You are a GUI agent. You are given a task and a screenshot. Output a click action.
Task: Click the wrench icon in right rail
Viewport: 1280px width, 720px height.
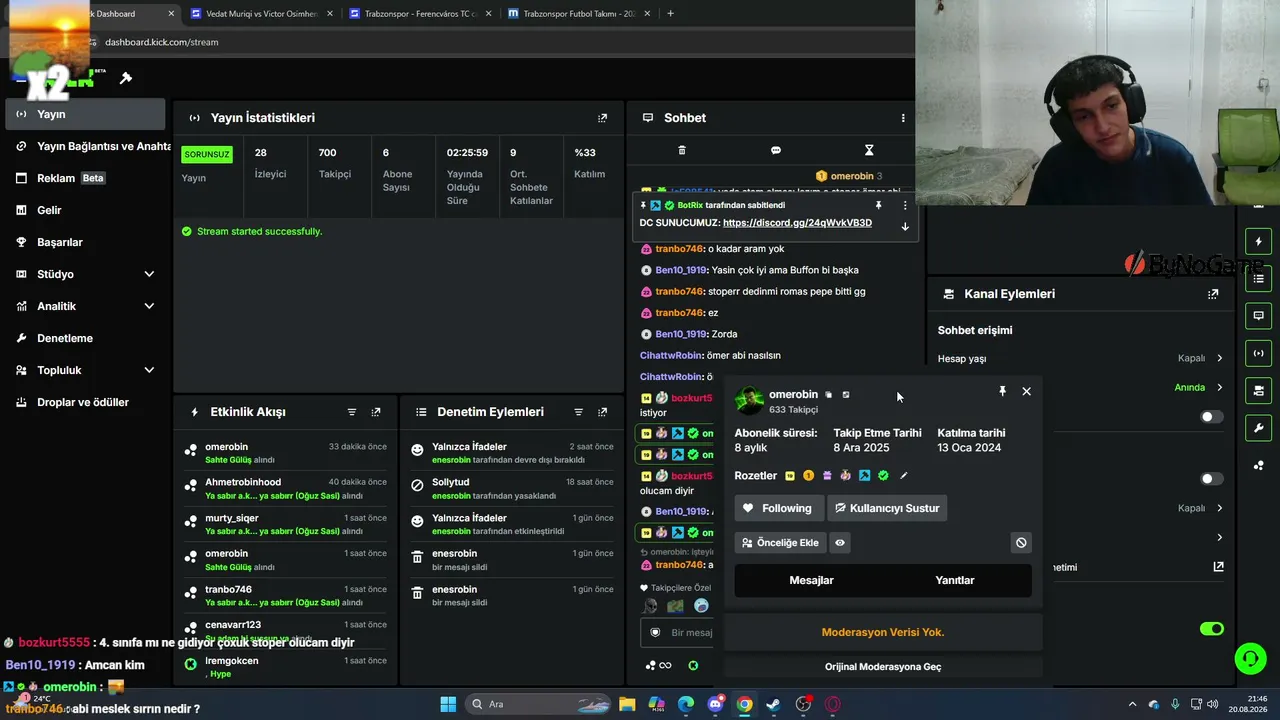point(1258,428)
